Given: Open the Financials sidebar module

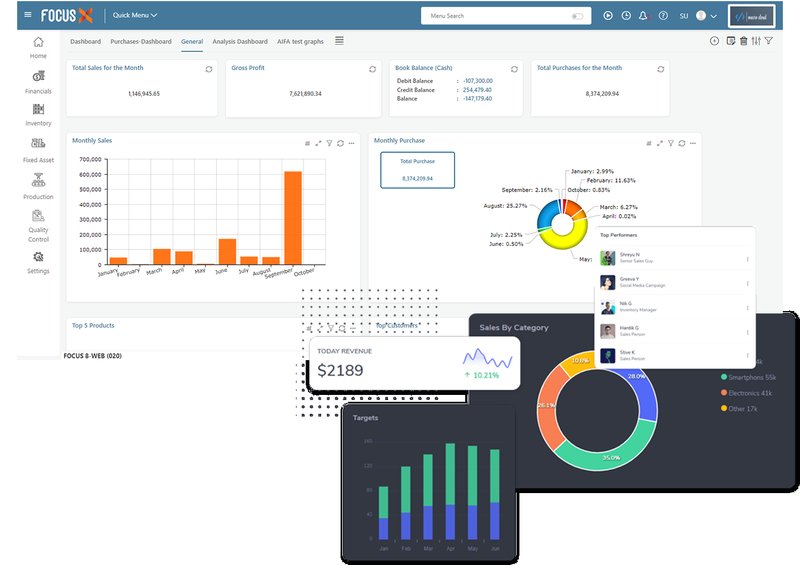Looking at the screenshot, I should [38, 82].
